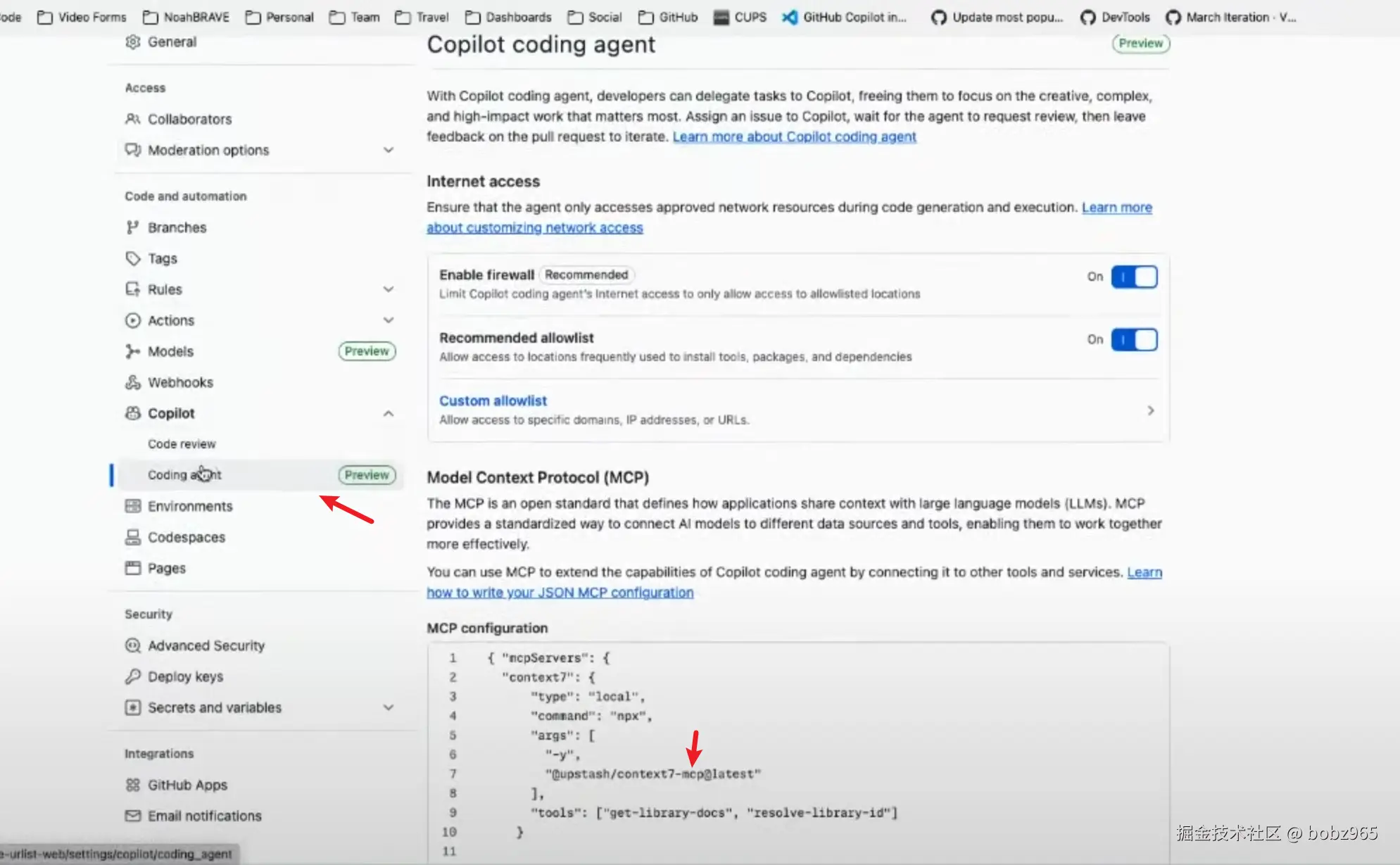Follow Learn more about Copilot coding agent link
This screenshot has width=1400, height=865.
click(794, 137)
